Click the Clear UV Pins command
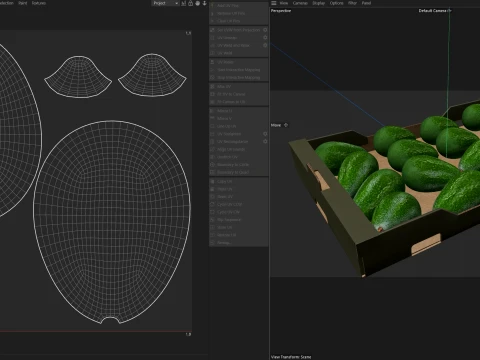The width and height of the screenshot is (480, 360). tap(239, 21)
